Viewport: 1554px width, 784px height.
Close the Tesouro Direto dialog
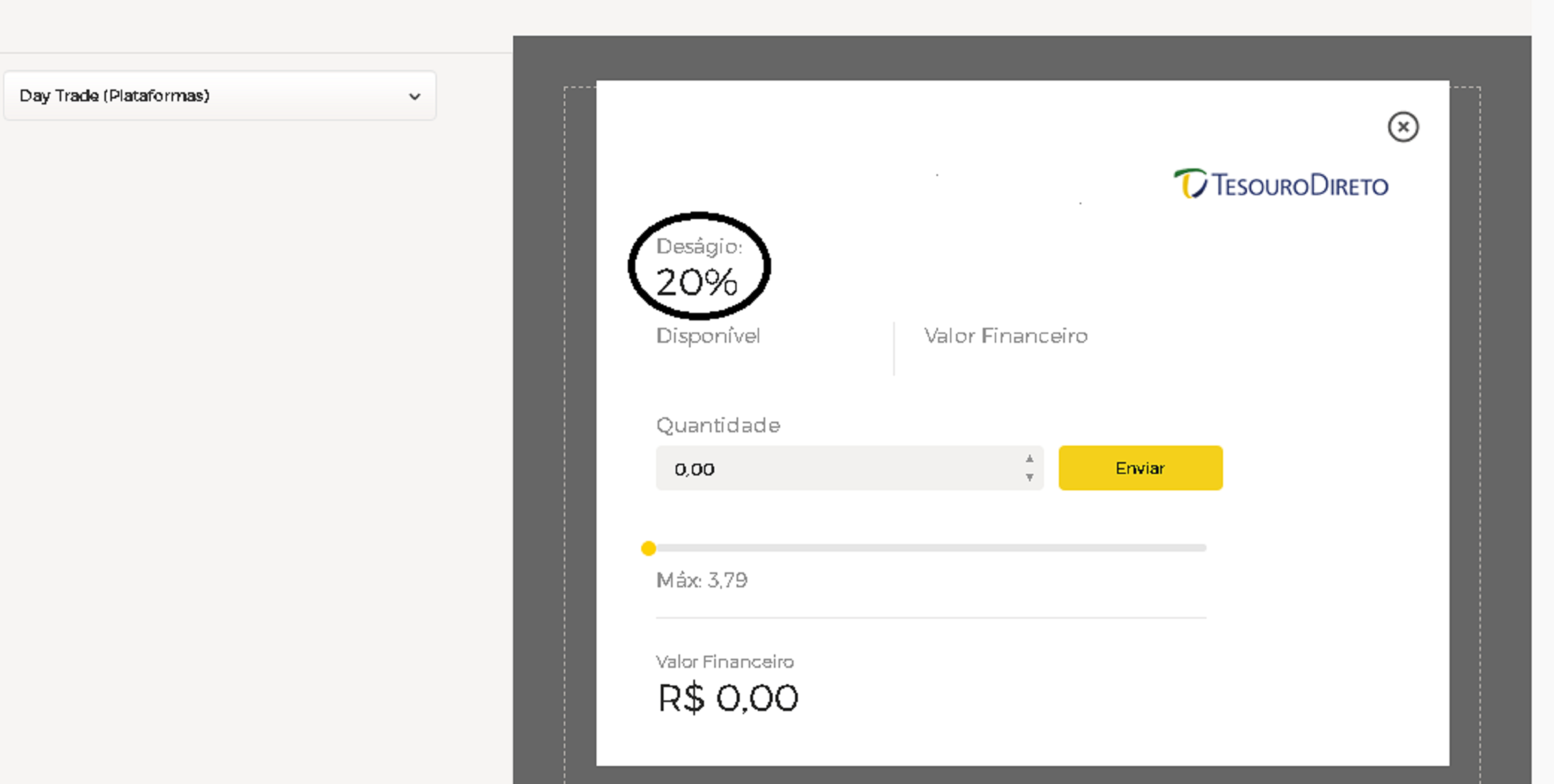tap(1403, 127)
